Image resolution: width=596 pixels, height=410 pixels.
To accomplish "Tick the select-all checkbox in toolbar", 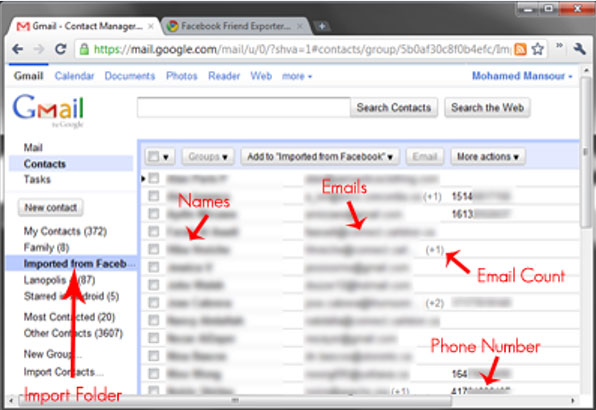I will click(x=154, y=157).
